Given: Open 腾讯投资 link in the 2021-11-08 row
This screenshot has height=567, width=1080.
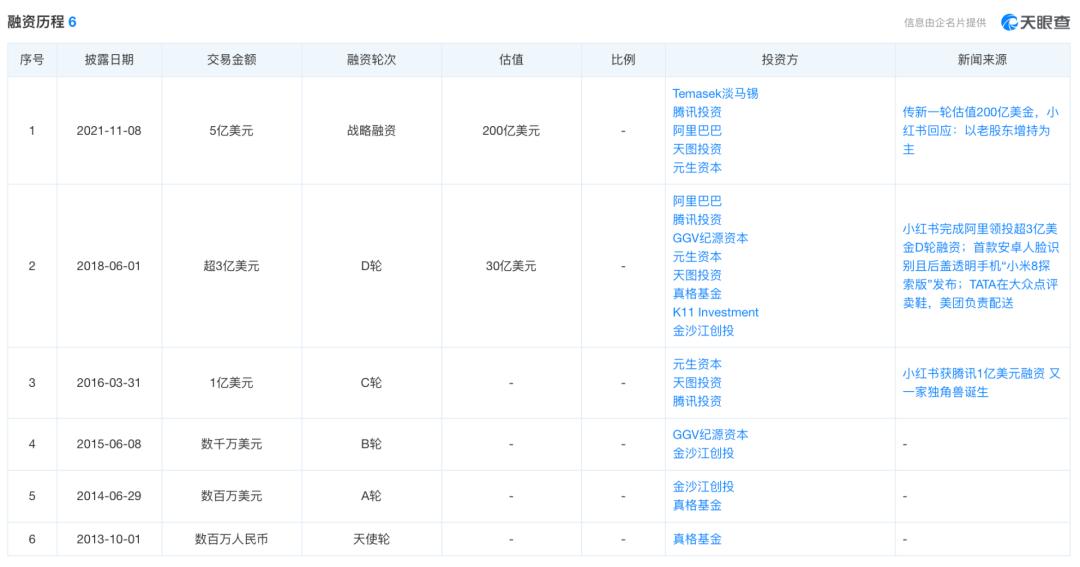Looking at the screenshot, I should coord(697,112).
